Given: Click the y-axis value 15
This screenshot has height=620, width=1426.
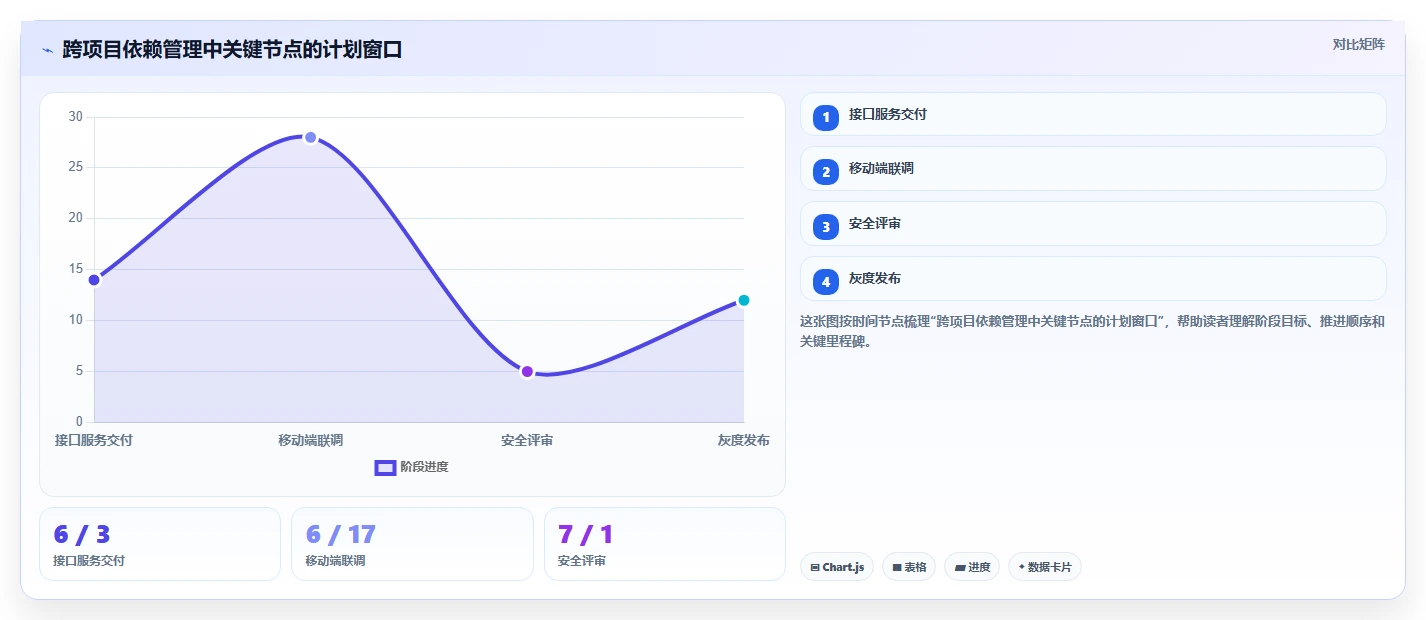Looking at the screenshot, I should pos(76,269).
